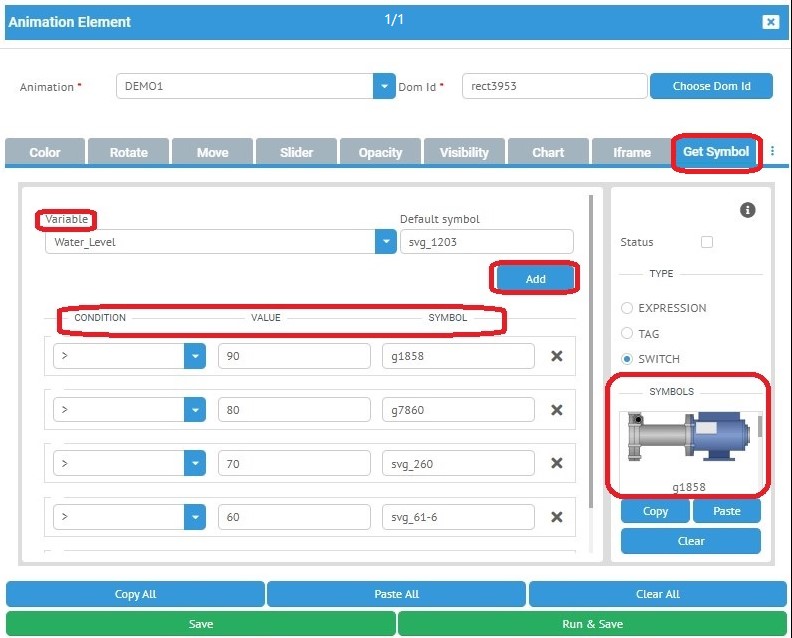Choose the TAG type radio button
Image resolution: width=792 pixels, height=638 pixels.
click(627, 334)
